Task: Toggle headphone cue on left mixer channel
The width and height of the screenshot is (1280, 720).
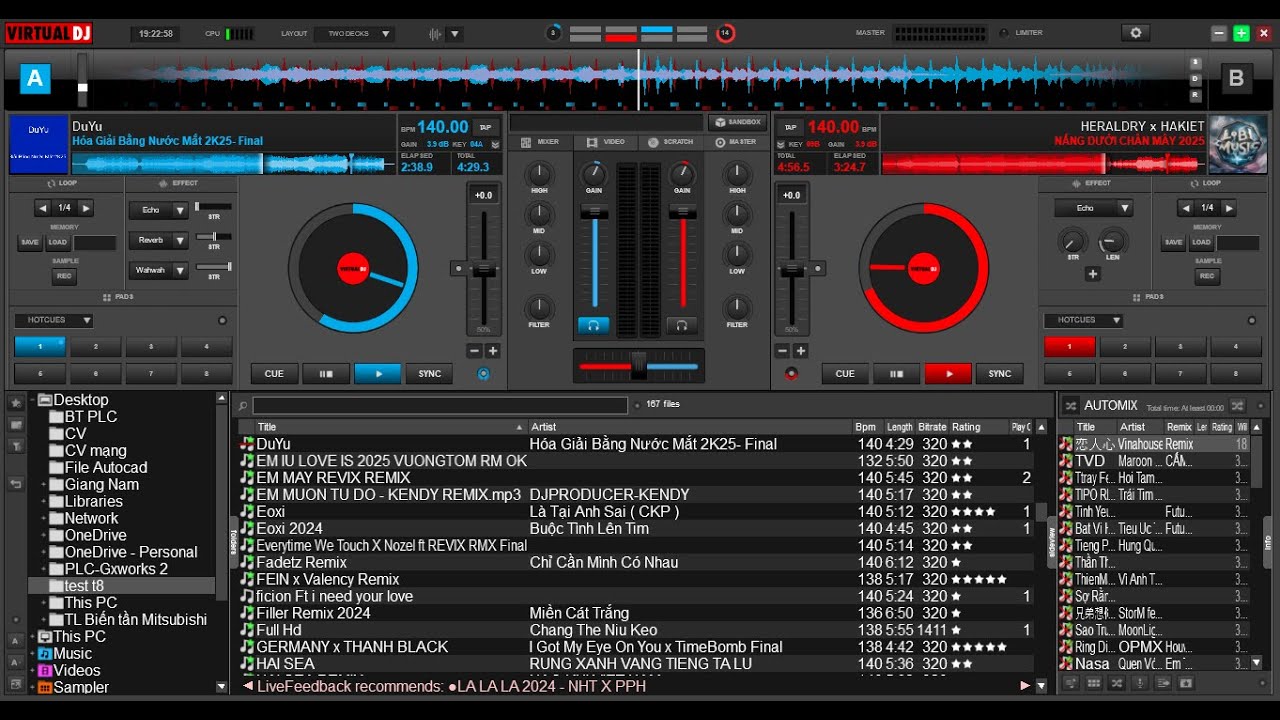Action: pyautogui.click(x=594, y=325)
